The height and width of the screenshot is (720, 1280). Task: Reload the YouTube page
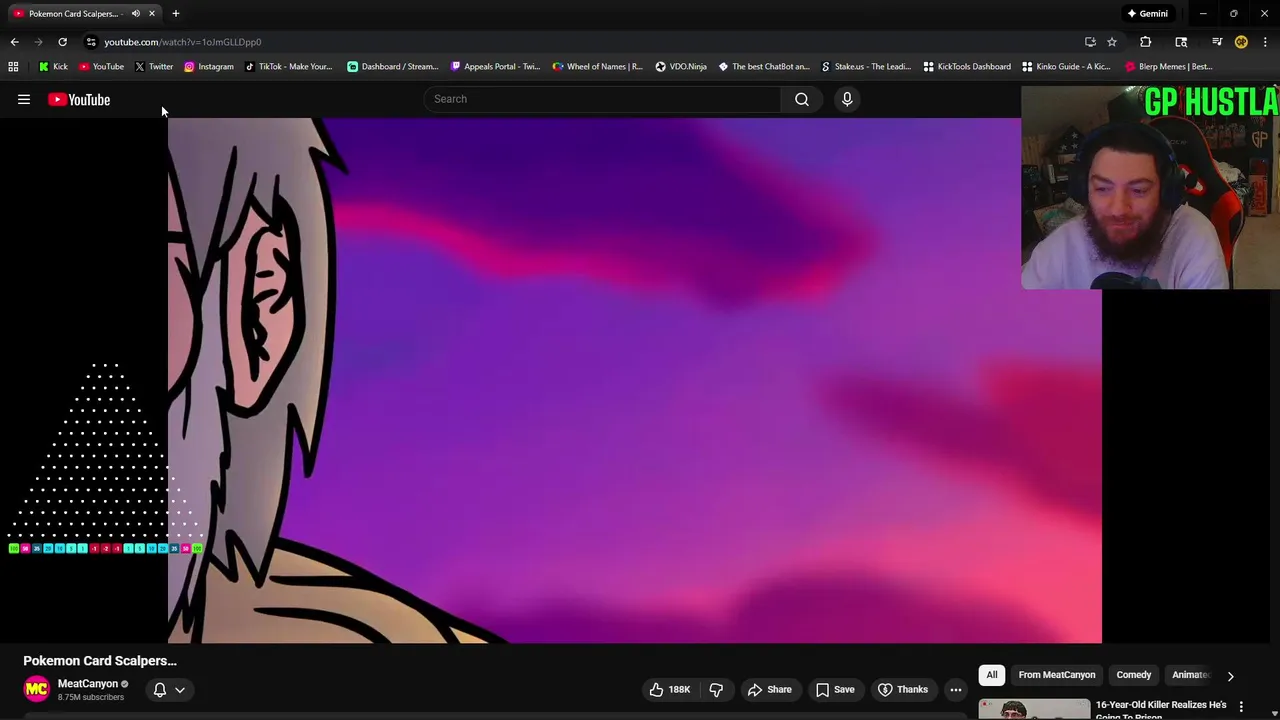[62, 42]
